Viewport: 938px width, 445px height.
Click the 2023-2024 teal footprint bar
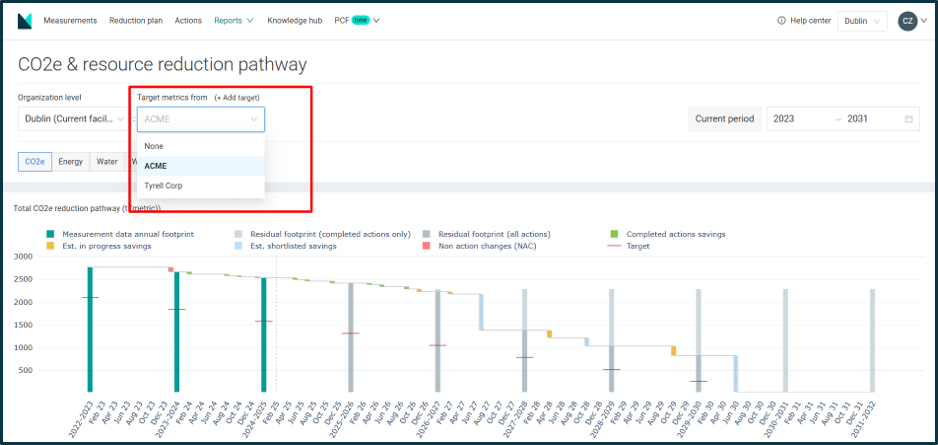[177, 332]
